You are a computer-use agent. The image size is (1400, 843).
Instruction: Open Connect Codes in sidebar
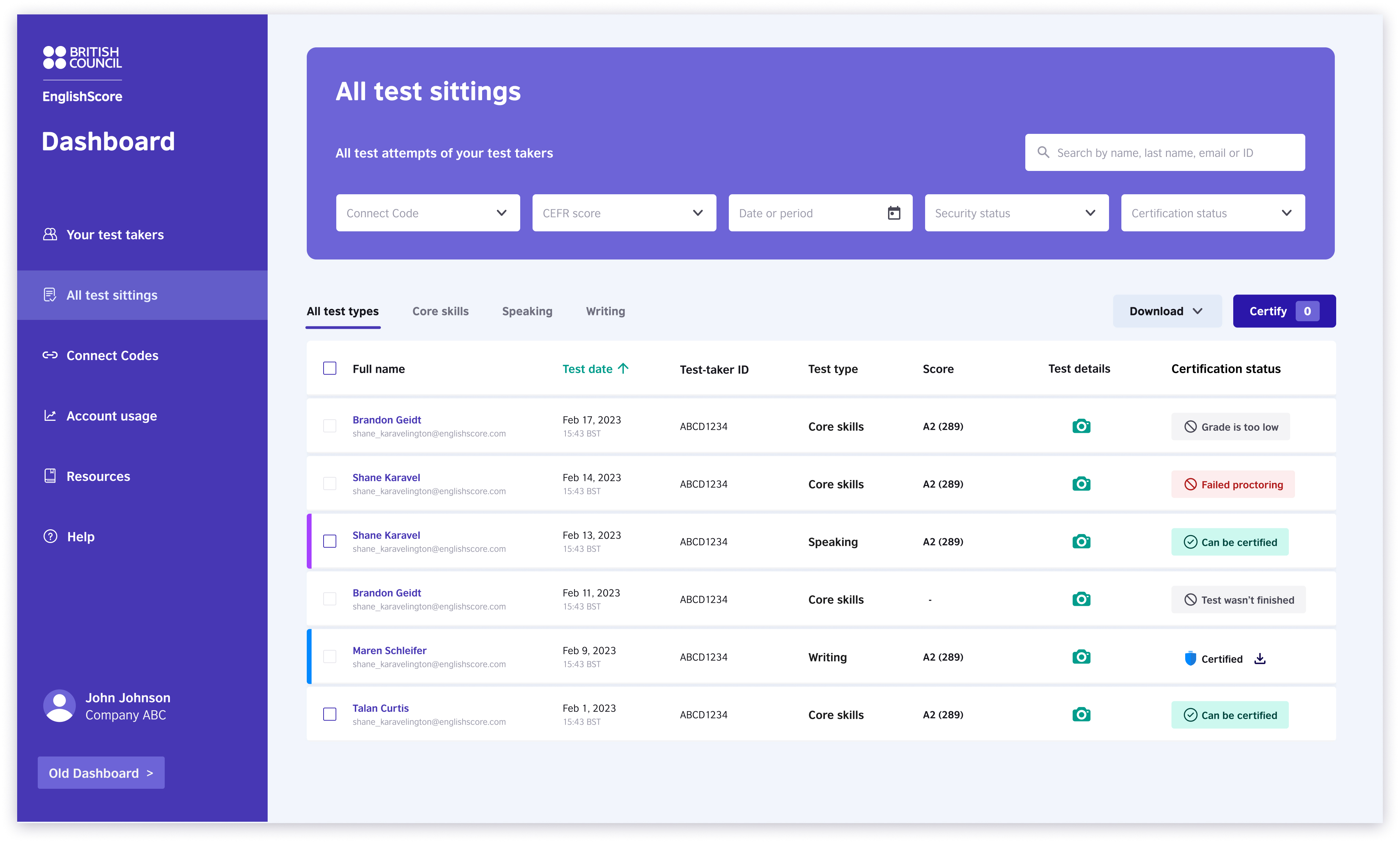pyautogui.click(x=142, y=355)
